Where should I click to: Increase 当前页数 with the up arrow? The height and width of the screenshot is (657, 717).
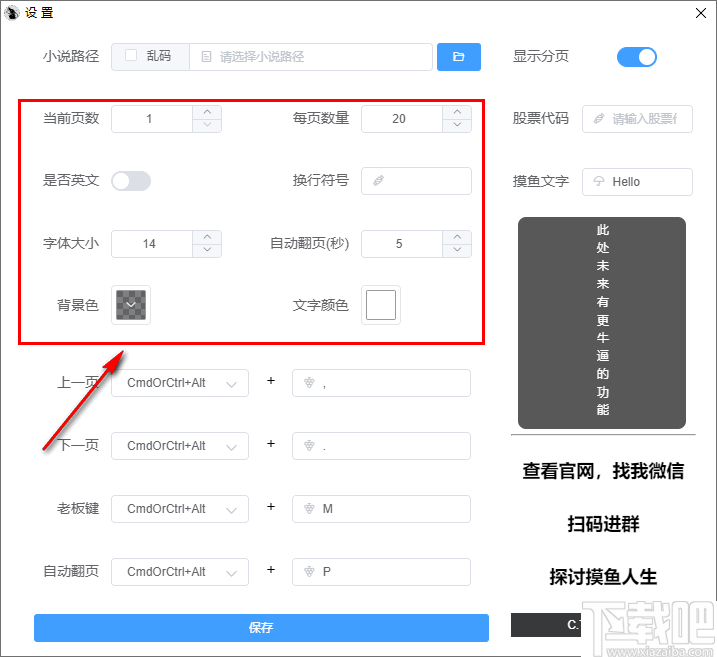(207, 112)
